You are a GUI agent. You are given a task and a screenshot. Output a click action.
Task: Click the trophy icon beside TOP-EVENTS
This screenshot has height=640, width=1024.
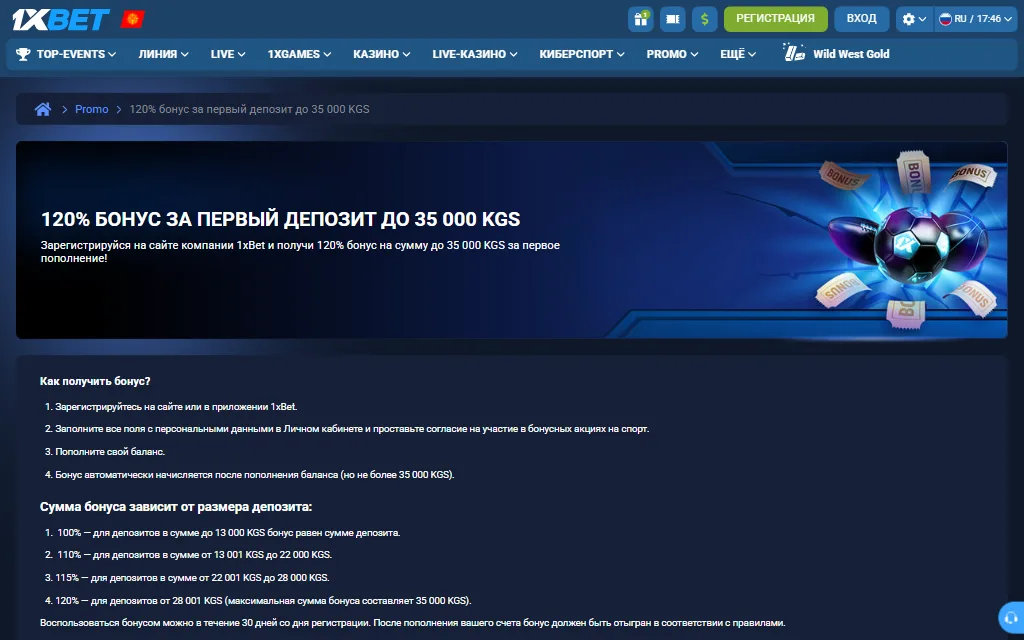(x=23, y=54)
